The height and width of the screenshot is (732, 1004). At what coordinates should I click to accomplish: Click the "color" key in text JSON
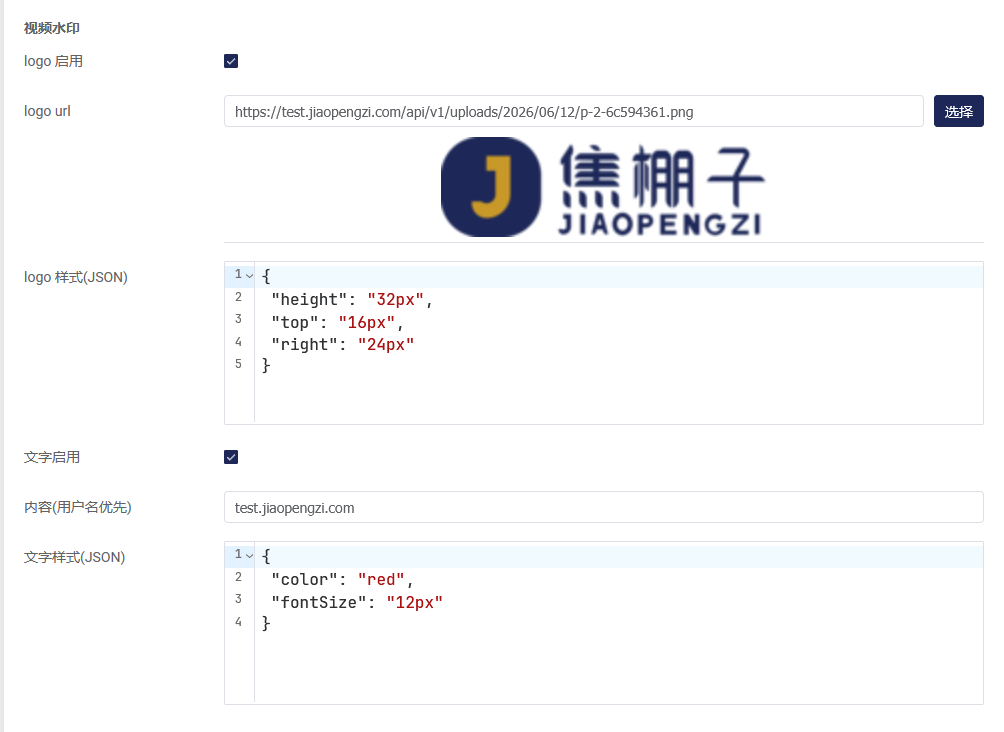point(305,580)
